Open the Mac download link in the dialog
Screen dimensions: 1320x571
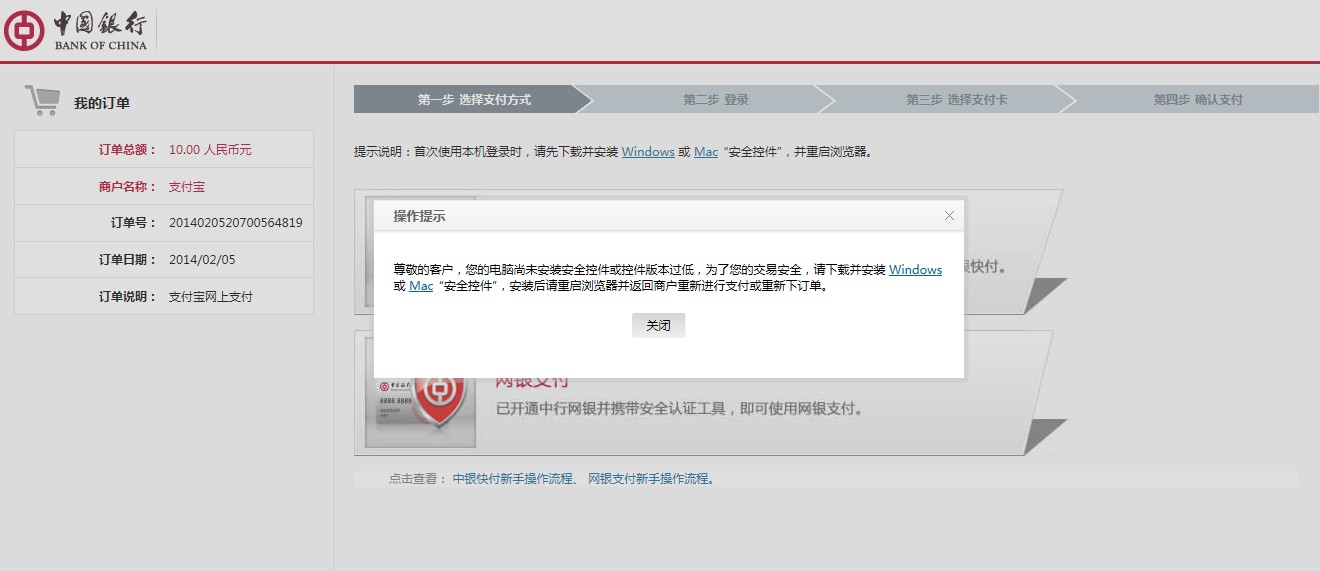[421, 286]
